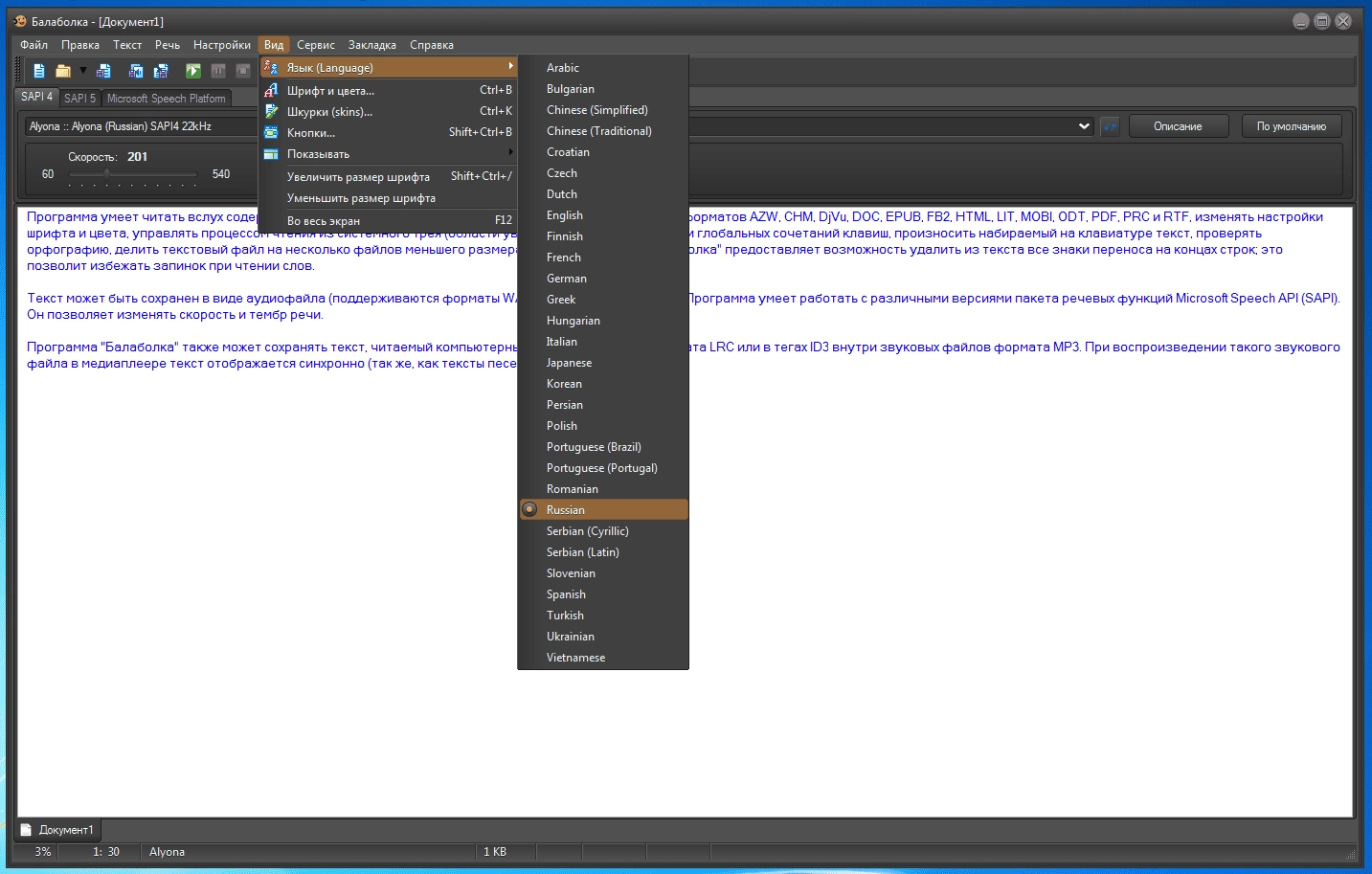This screenshot has height=874, width=1372.
Task: Select the Russian language radio option
Action: tap(529, 509)
